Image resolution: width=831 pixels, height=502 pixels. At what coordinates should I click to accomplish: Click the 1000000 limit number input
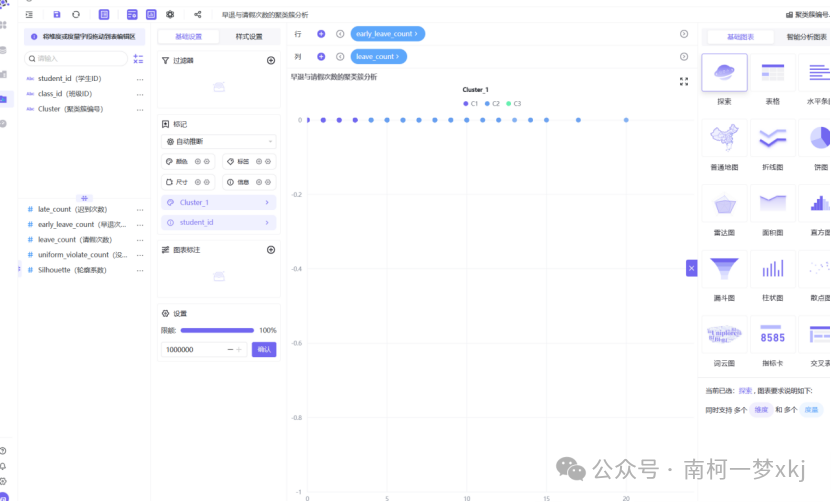coord(193,350)
